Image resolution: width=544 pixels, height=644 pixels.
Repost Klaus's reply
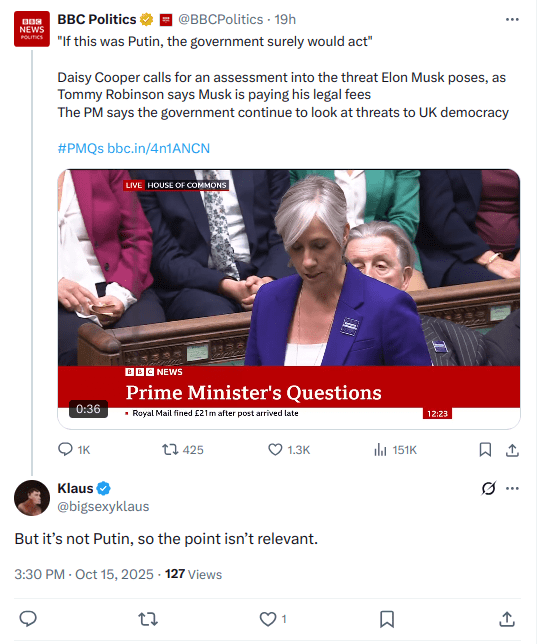pyautogui.click(x=148, y=619)
